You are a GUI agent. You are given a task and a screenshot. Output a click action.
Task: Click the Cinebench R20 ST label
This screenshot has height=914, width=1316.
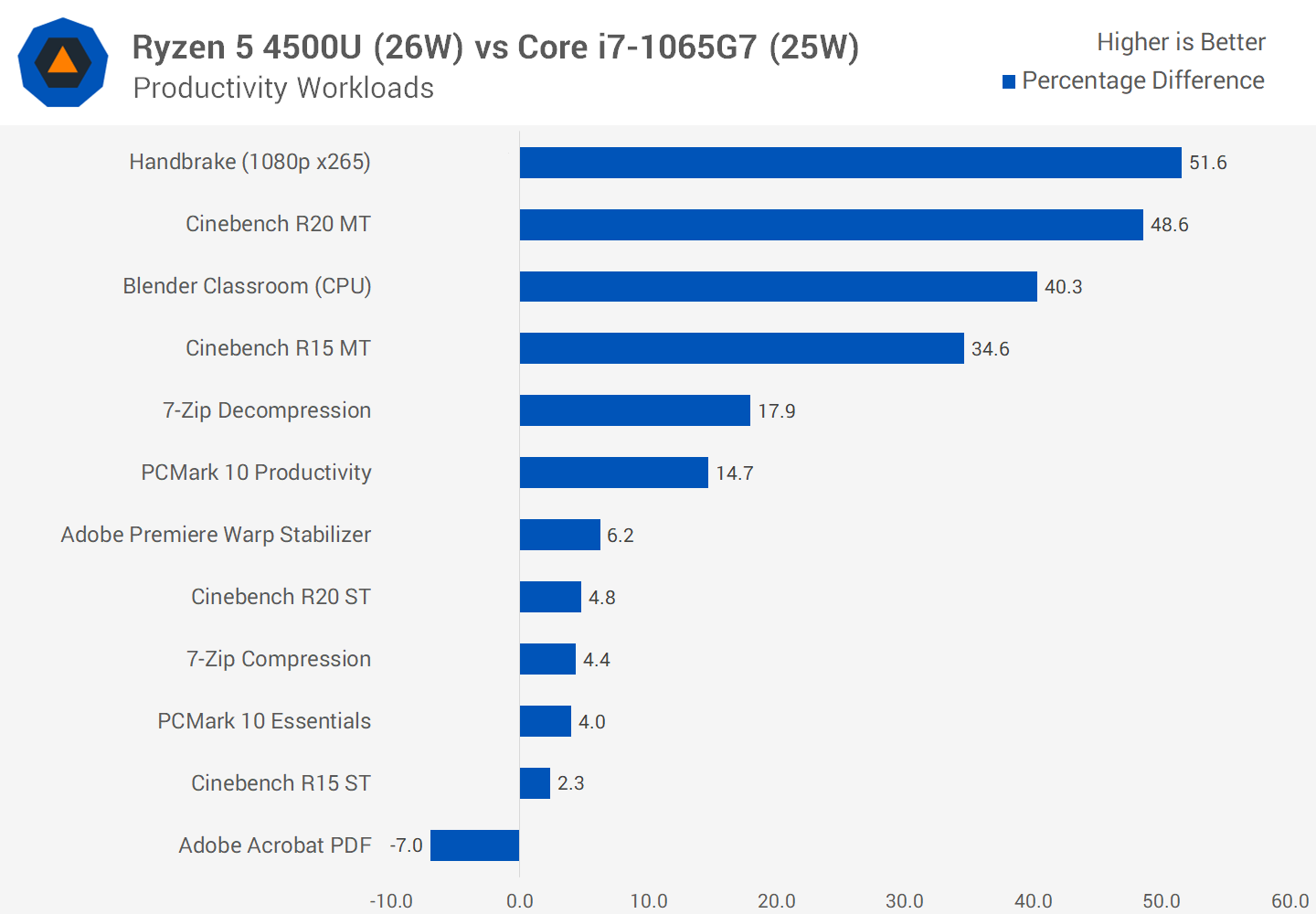click(x=281, y=597)
